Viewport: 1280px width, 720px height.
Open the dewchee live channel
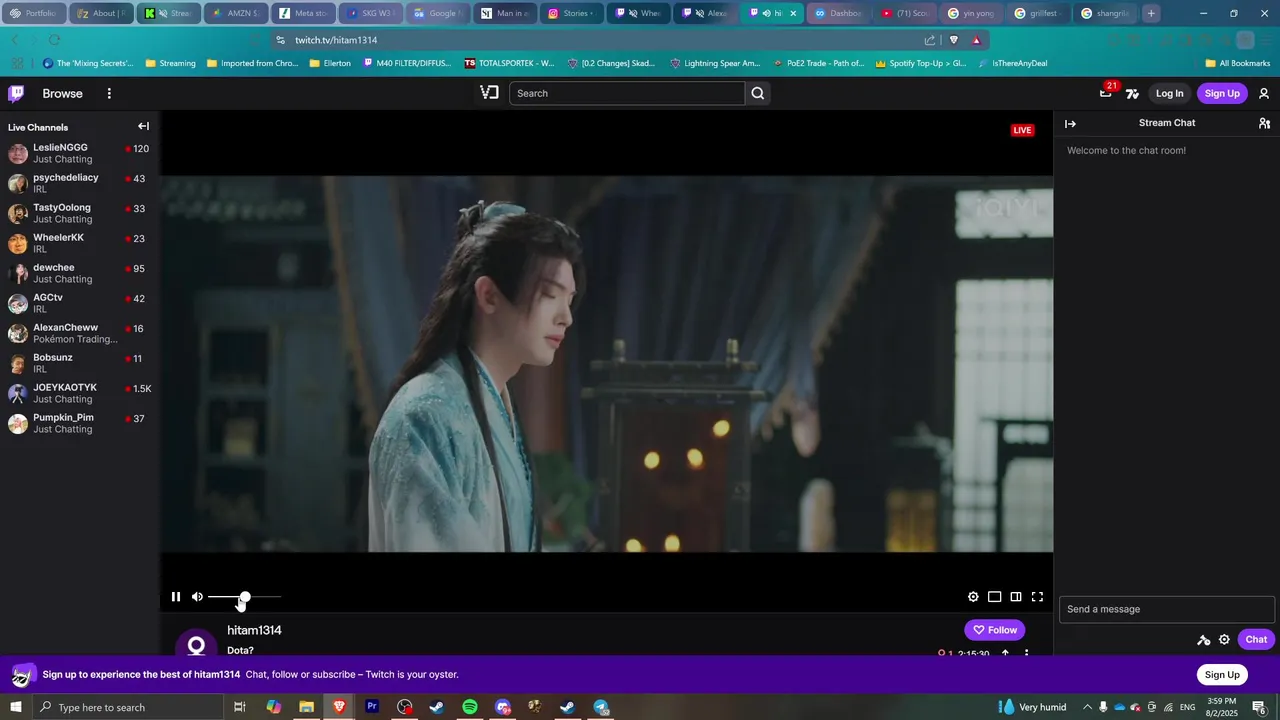coord(80,273)
